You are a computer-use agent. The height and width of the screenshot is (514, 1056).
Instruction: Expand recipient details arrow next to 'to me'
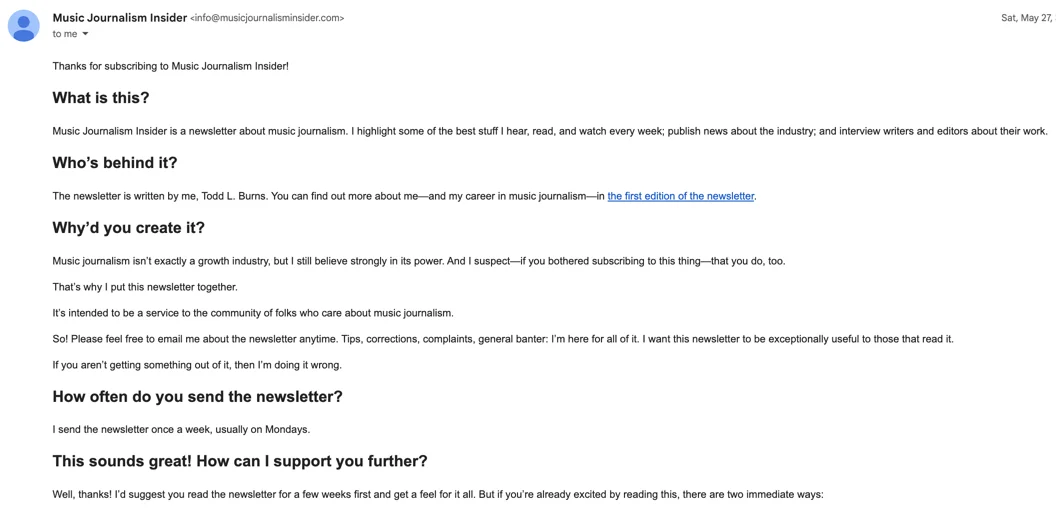point(85,34)
